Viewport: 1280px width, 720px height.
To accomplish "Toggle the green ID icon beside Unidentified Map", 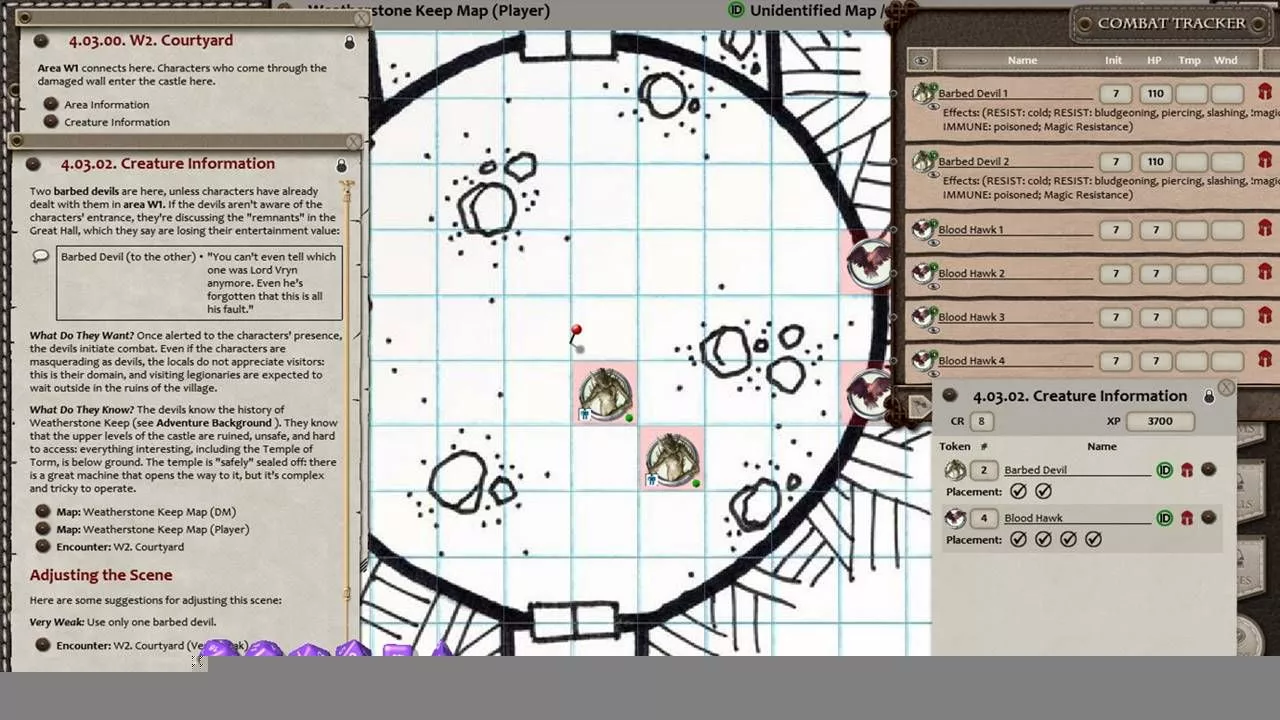I will (737, 10).
